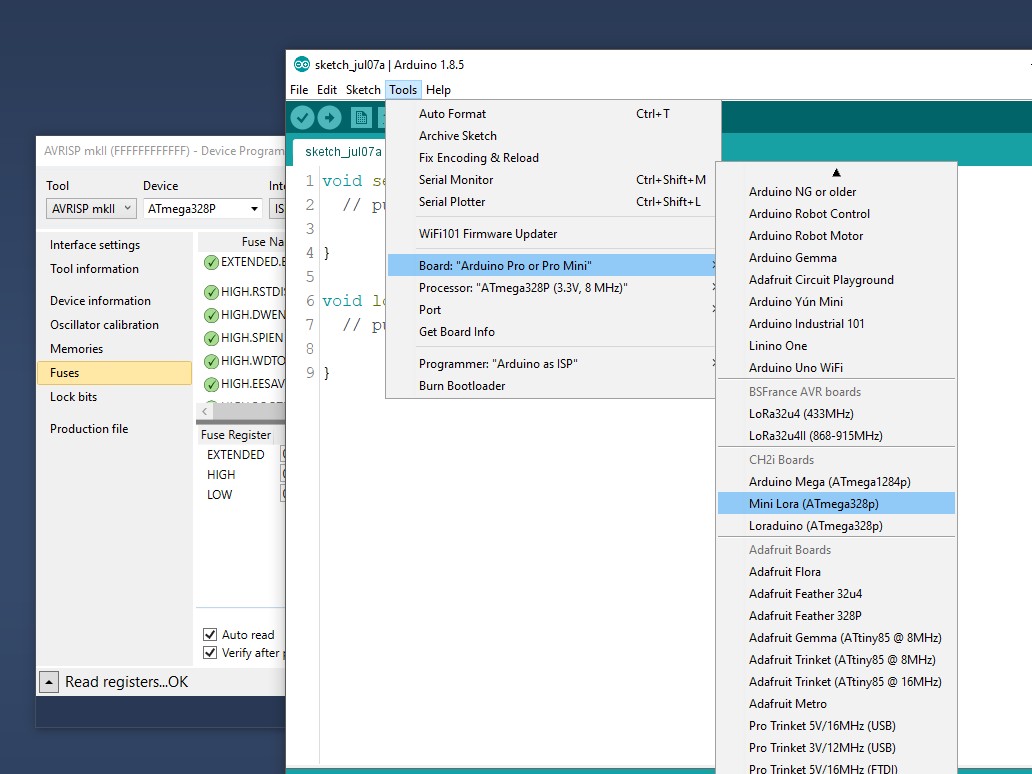Go to Memories section
The image size is (1032, 774).
(x=77, y=349)
